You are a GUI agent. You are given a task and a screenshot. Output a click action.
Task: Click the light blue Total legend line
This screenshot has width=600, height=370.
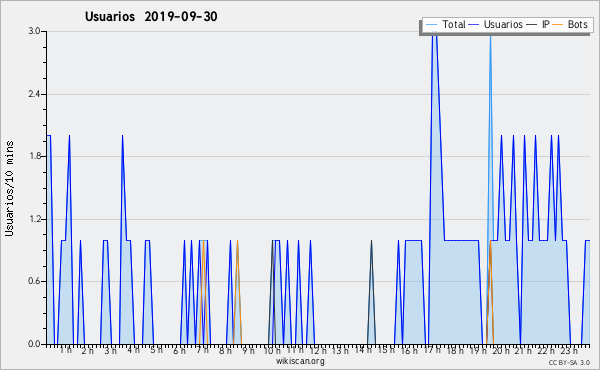(x=431, y=25)
